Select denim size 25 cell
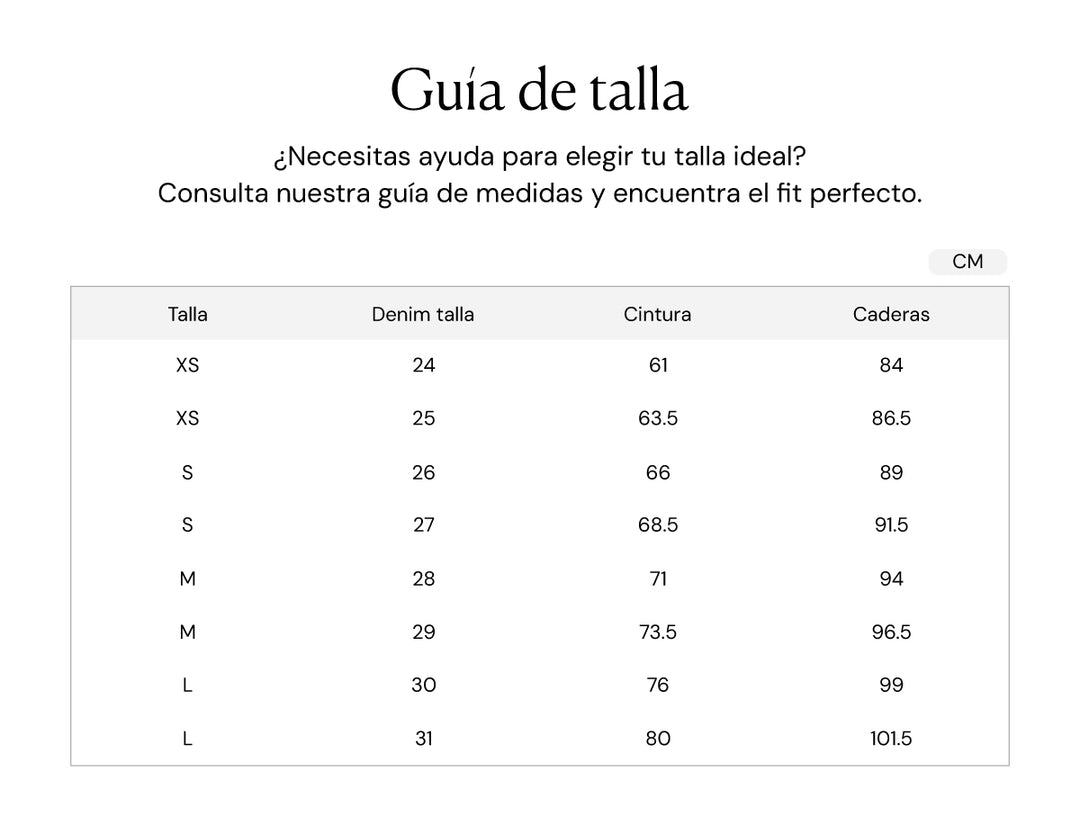Screen dimensions: 1080x825 [x=424, y=418]
